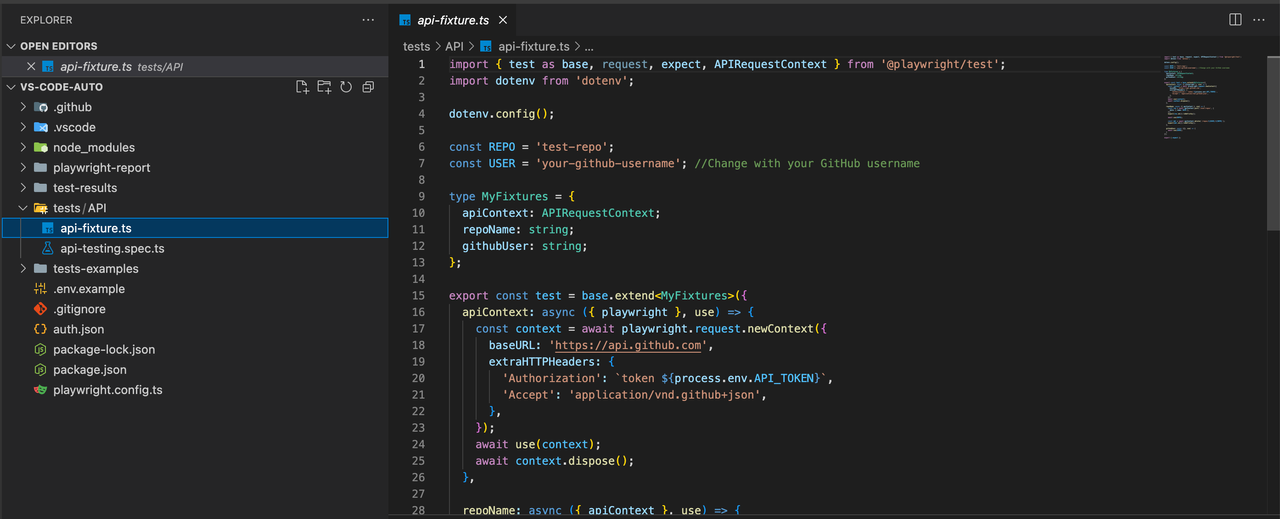Click the TypeScript icon in the editor tab

tap(405, 20)
